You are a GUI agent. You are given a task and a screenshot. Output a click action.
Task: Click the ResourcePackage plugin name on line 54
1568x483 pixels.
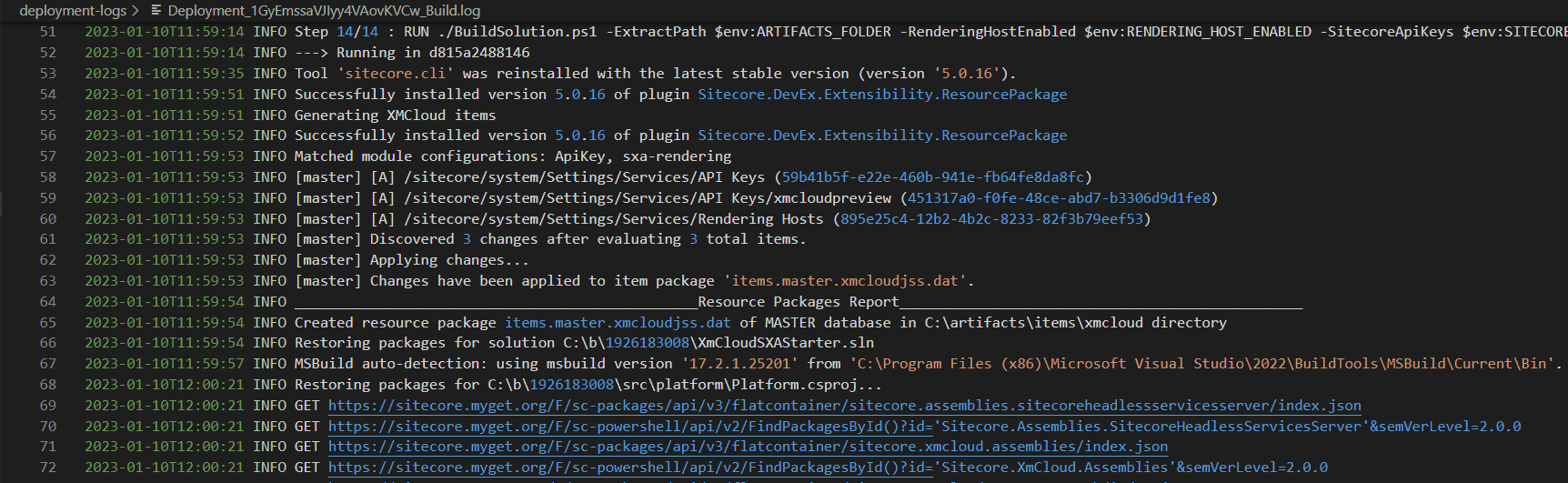coord(881,95)
